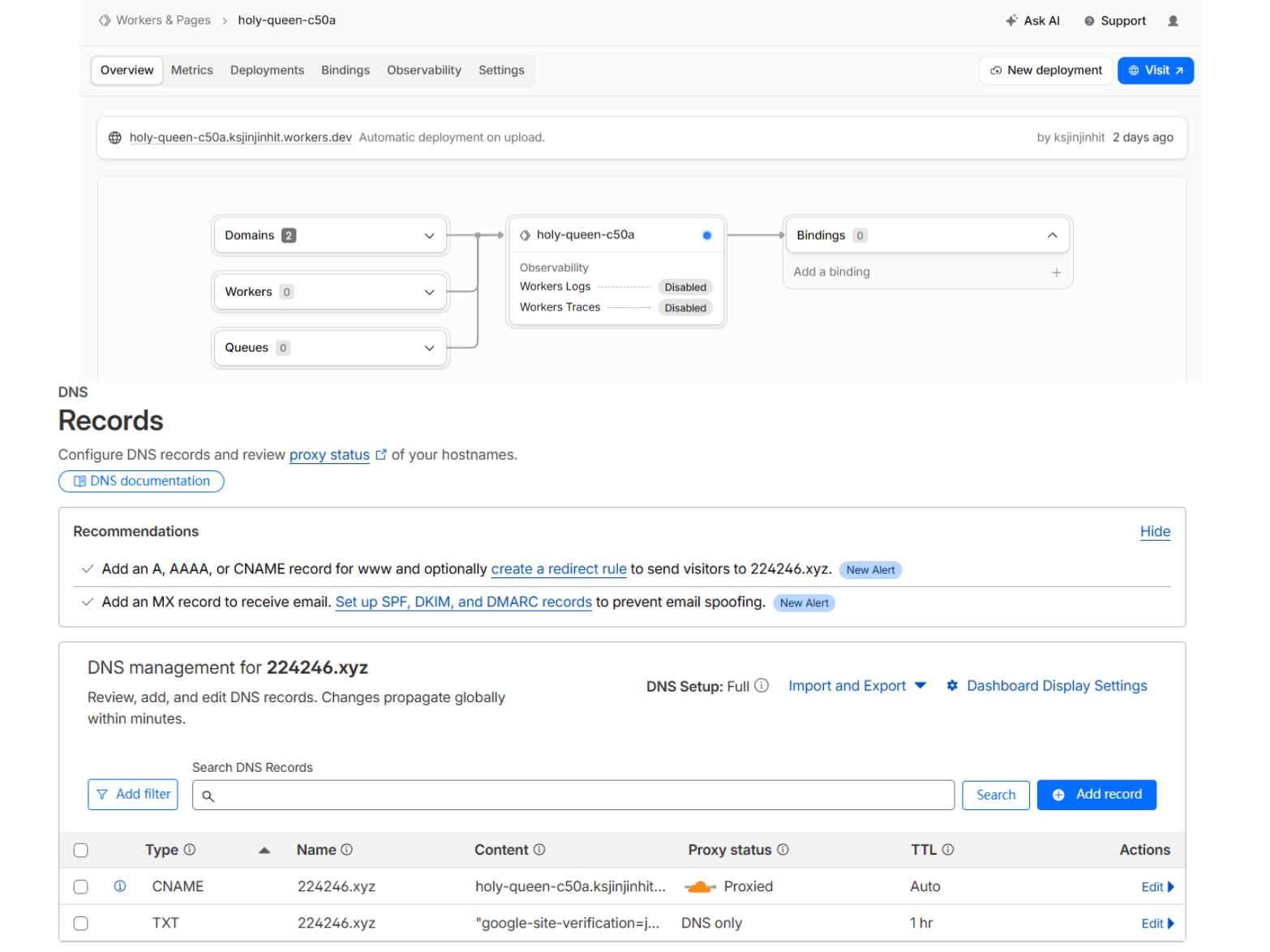Open the holy-queen-c50a.ksjinjinhit.workers.dev link
This screenshot has height=952, width=1270.
pyautogui.click(x=241, y=138)
